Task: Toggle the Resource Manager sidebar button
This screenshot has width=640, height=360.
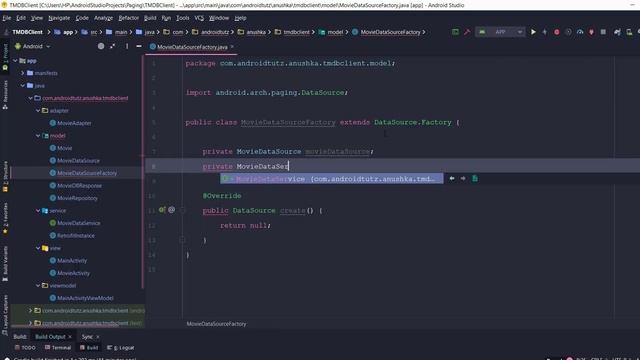Action: [5, 94]
